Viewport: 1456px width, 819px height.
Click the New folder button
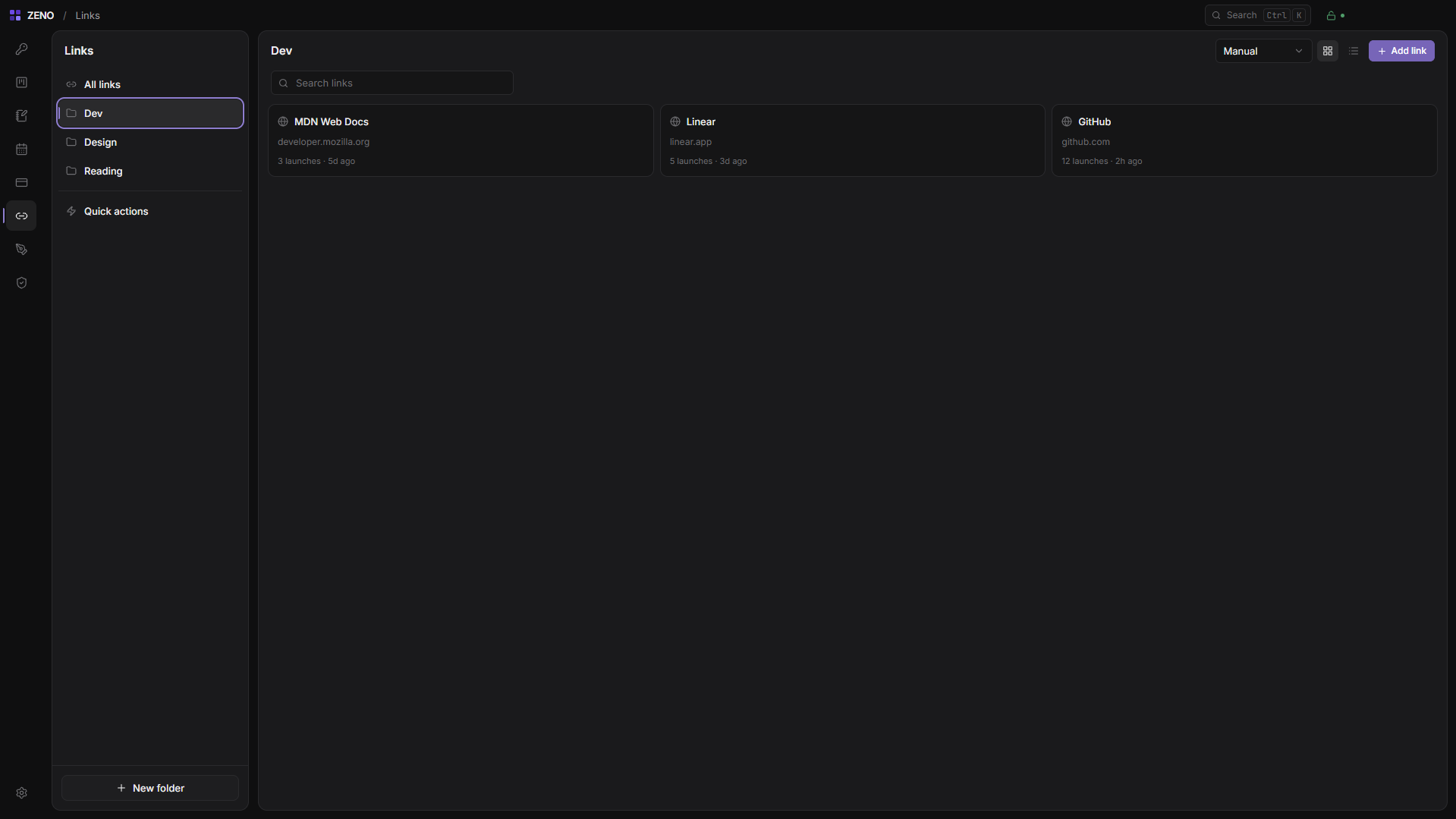150,788
